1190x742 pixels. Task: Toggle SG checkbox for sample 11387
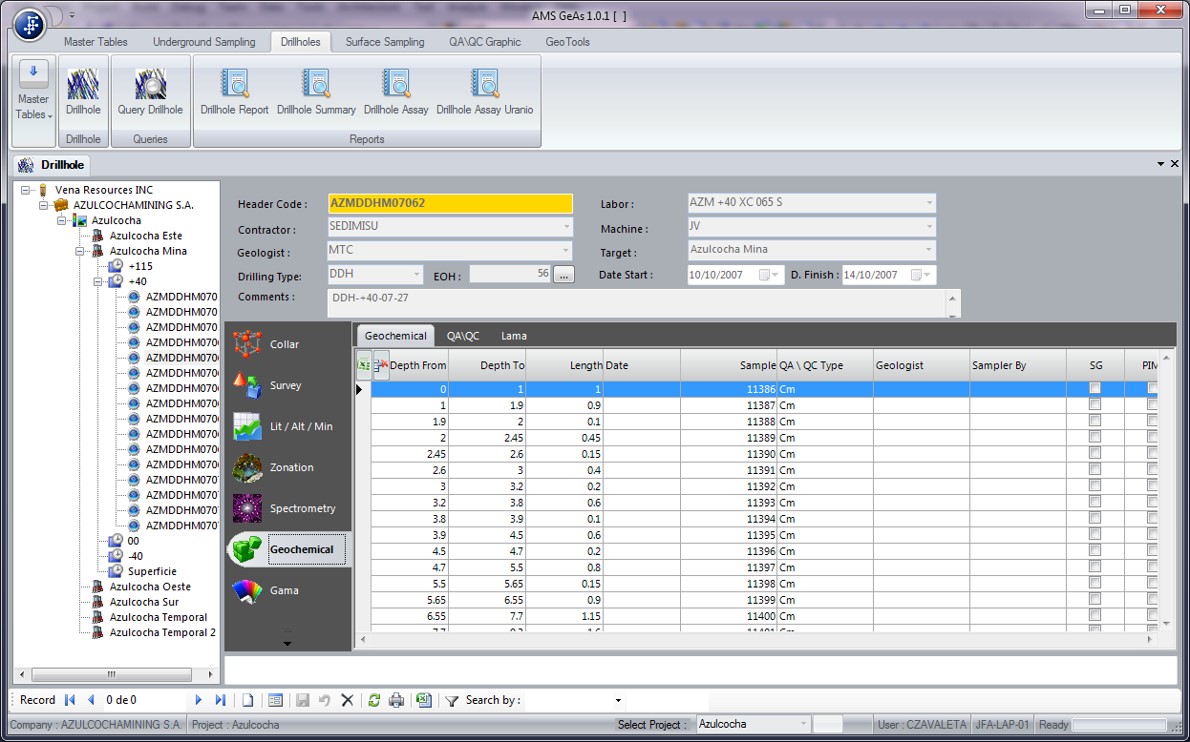pyautogui.click(x=1095, y=405)
